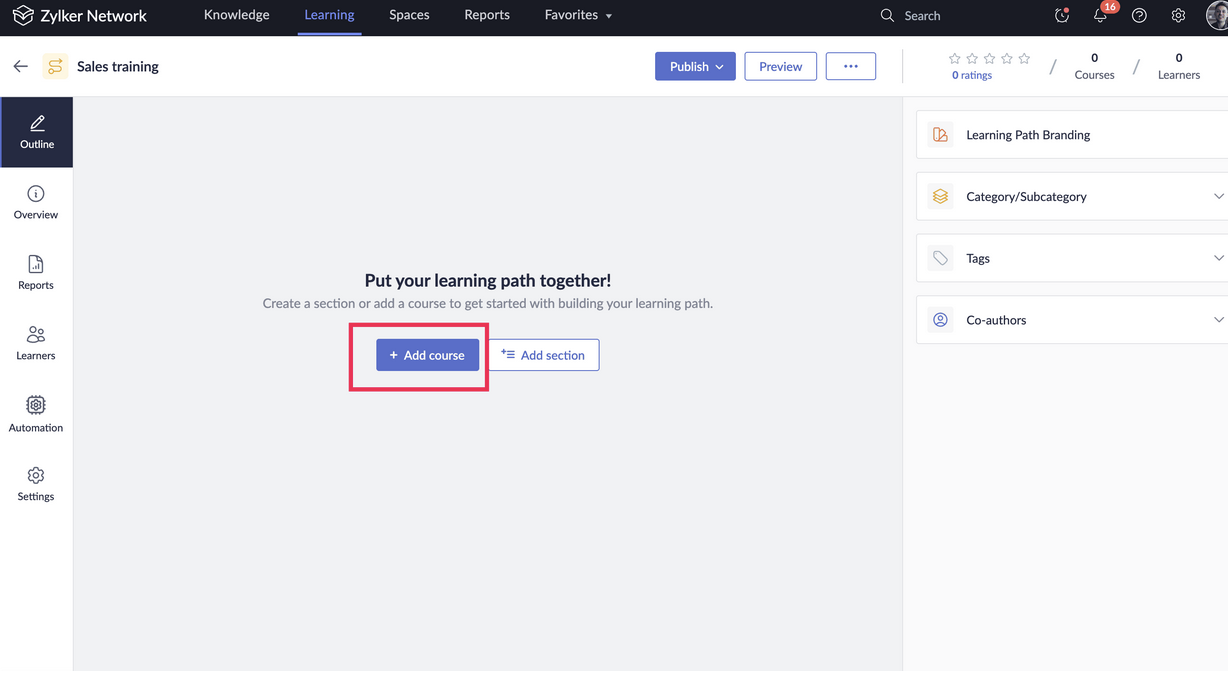This screenshot has width=1228, height=686.
Task: Switch to the Reports top tab
Action: [487, 15]
